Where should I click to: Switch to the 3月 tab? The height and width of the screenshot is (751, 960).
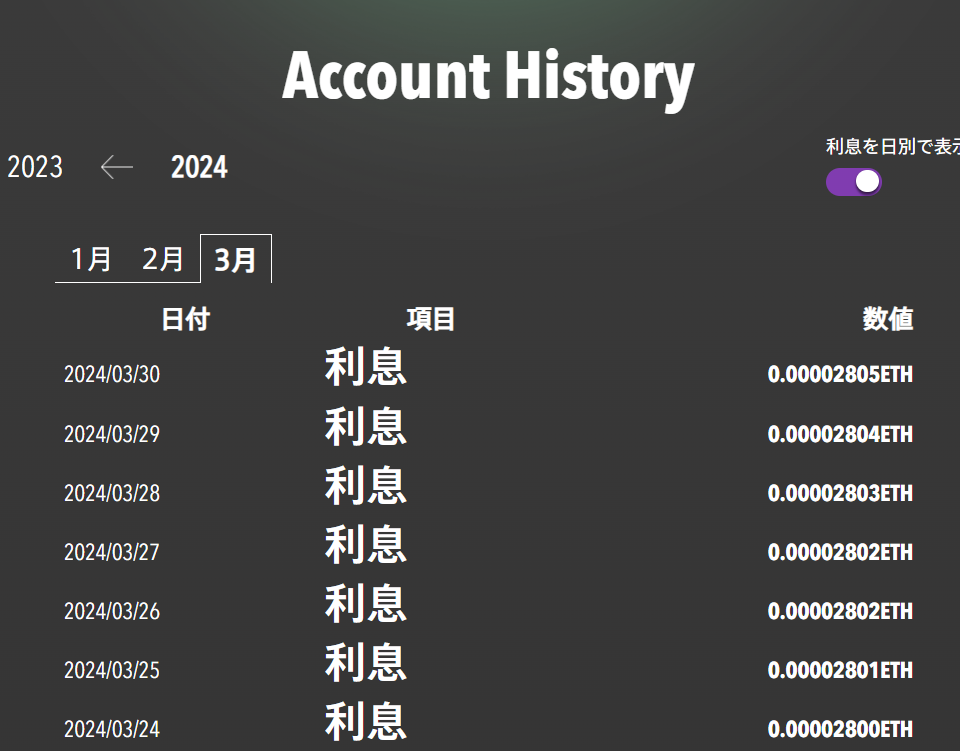click(236, 259)
